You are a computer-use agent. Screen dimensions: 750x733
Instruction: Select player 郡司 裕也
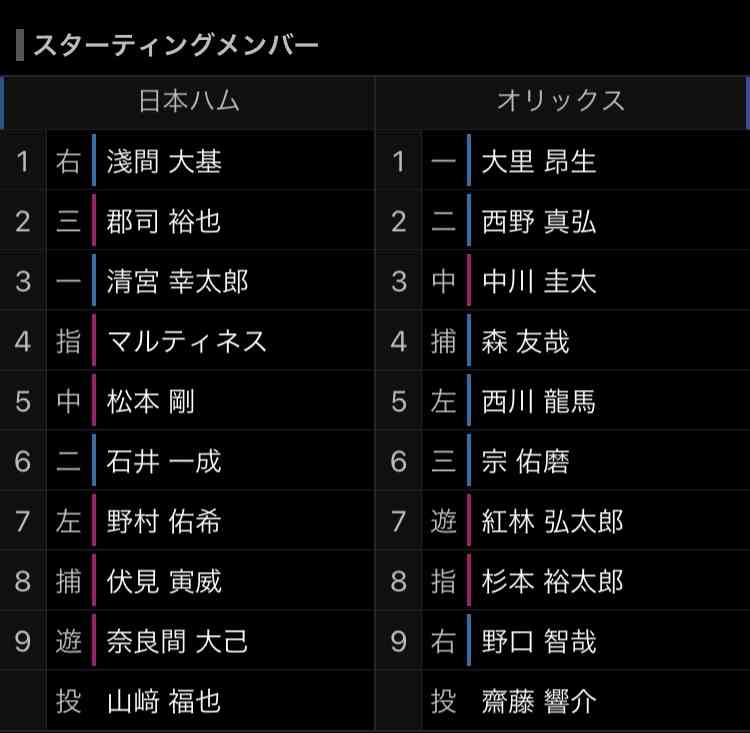(x=164, y=222)
